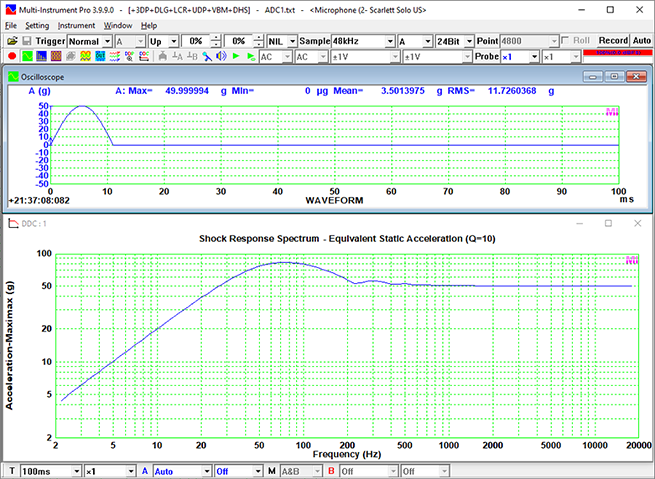Screen dimensions: 655x479
Task: Open the Oscilloscope view icon
Action: [27, 57]
